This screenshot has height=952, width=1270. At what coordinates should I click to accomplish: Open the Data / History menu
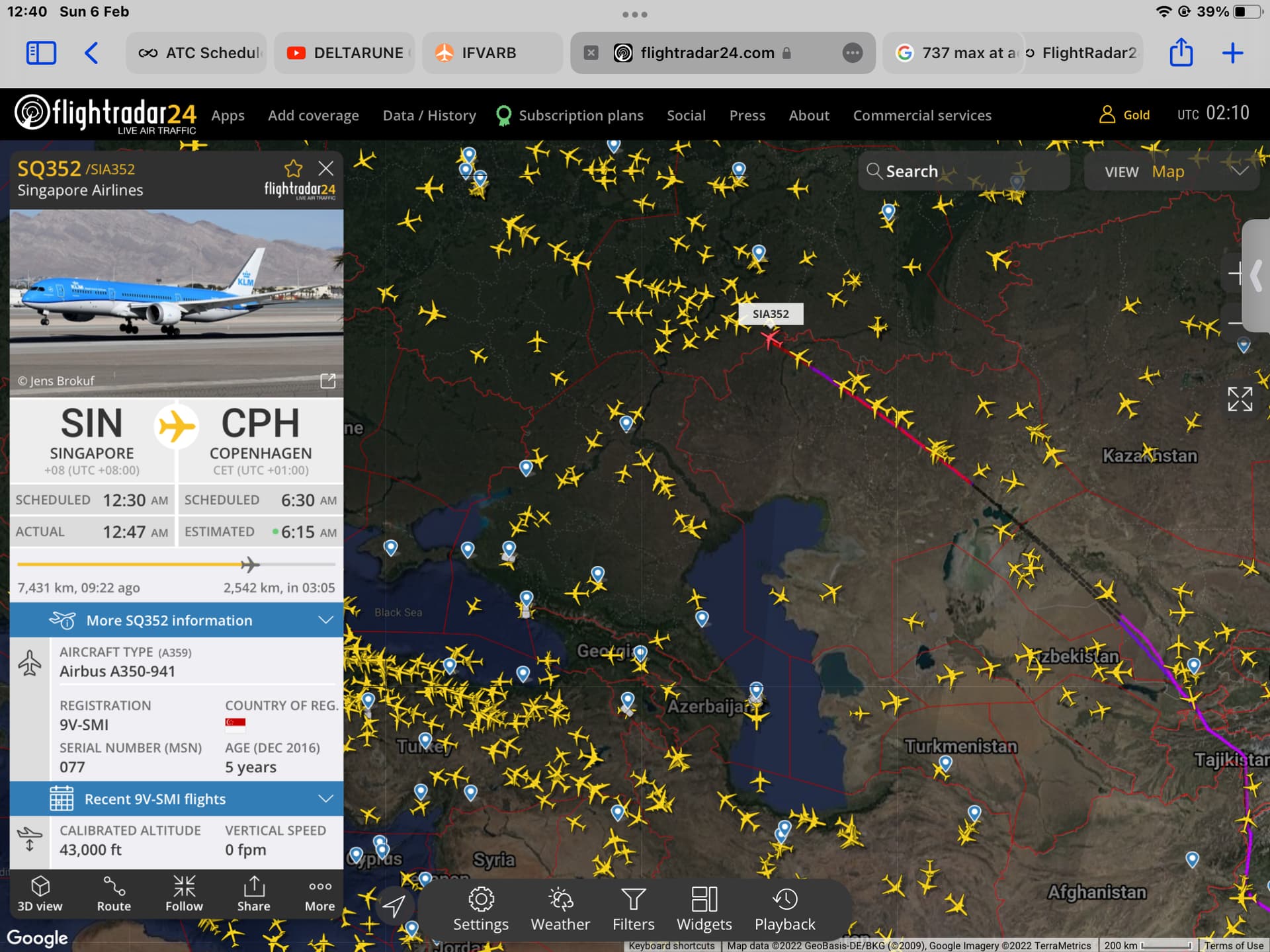[429, 116]
